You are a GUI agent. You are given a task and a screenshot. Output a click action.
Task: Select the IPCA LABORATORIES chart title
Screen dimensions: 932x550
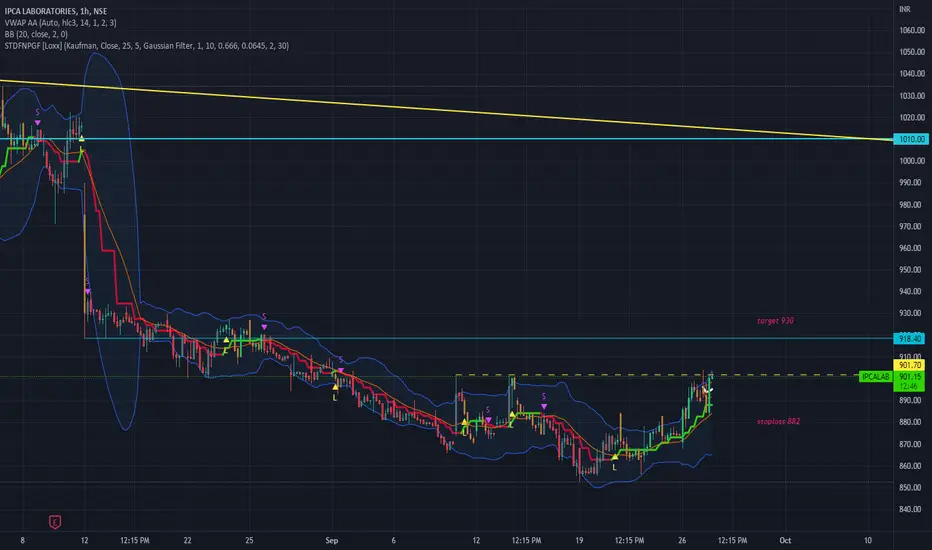click(x=56, y=11)
